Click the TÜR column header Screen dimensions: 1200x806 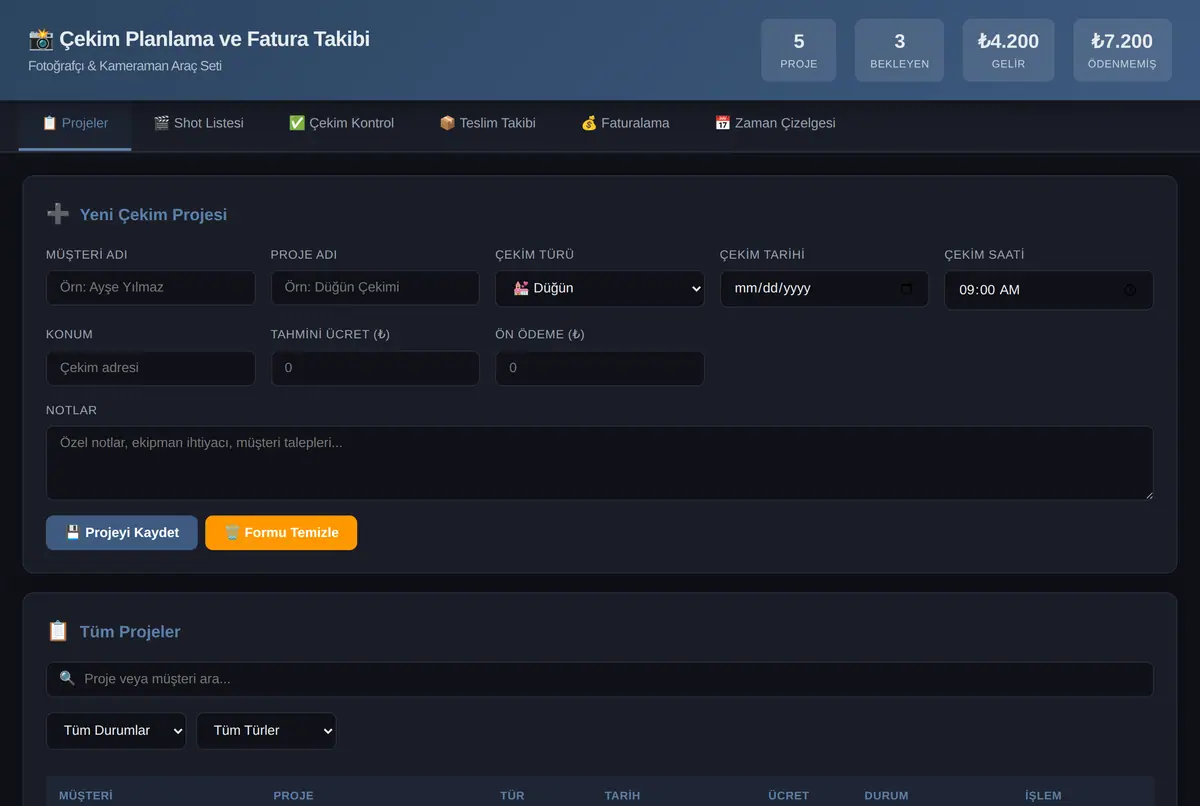tap(512, 796)
